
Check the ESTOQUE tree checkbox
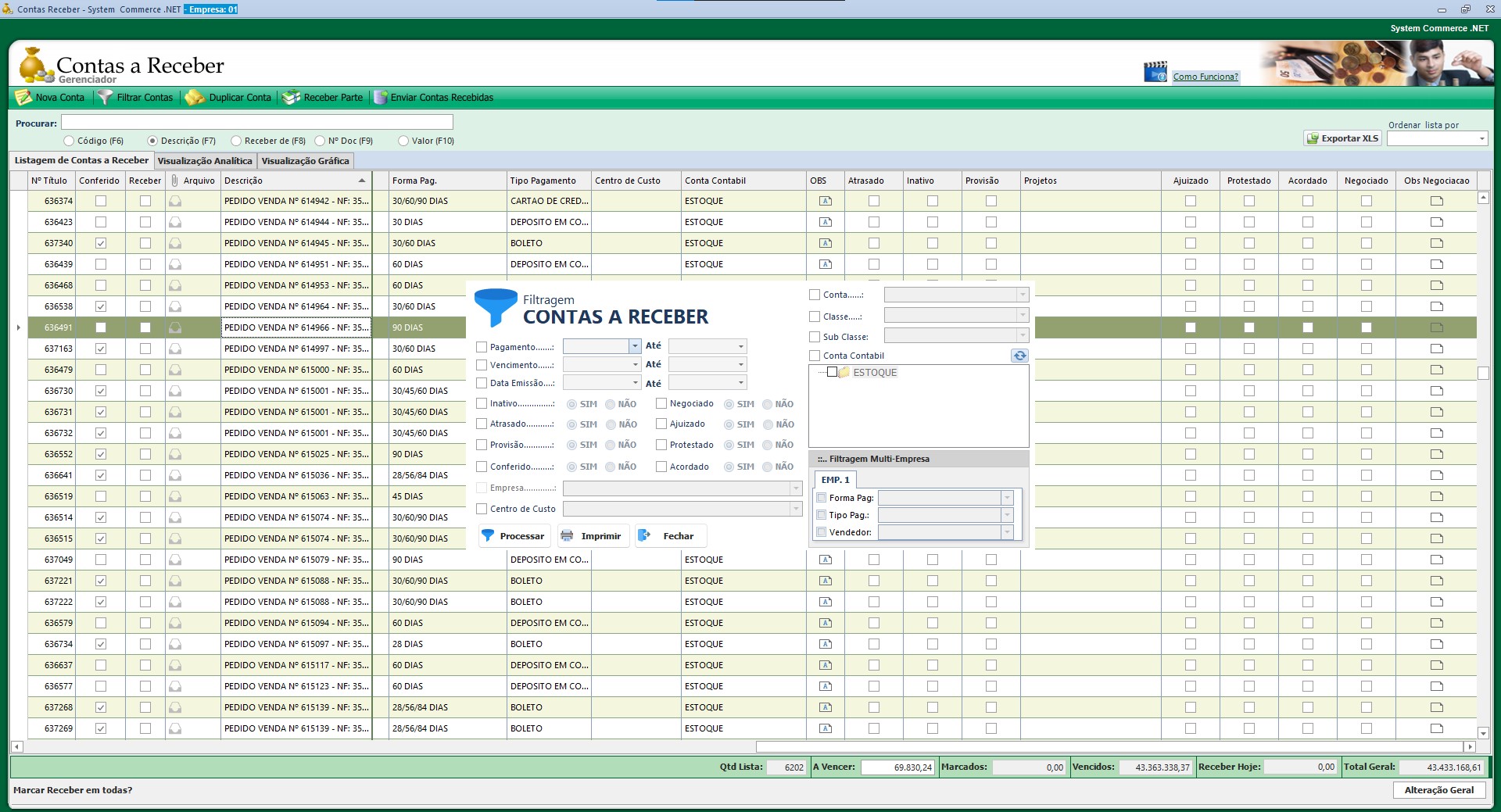tap(832, 373)
